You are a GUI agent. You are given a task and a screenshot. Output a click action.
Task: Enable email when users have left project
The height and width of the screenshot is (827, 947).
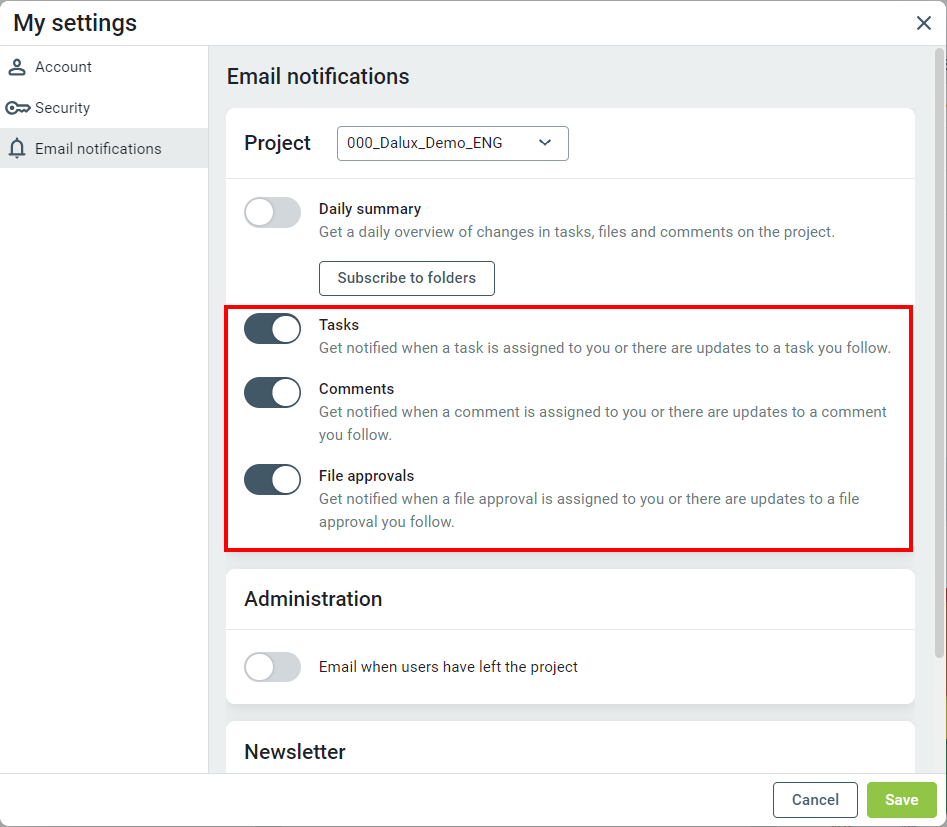272,667
